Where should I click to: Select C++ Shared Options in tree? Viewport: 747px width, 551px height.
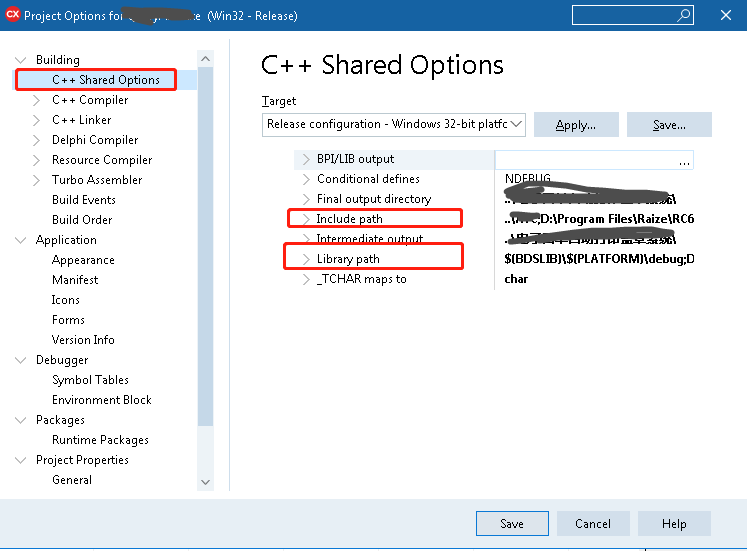[105, 80]
